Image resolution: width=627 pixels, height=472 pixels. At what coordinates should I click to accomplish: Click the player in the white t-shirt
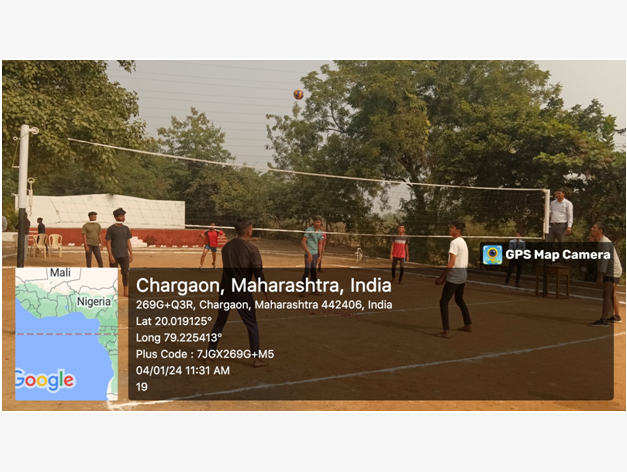click(x=455, y=278)
